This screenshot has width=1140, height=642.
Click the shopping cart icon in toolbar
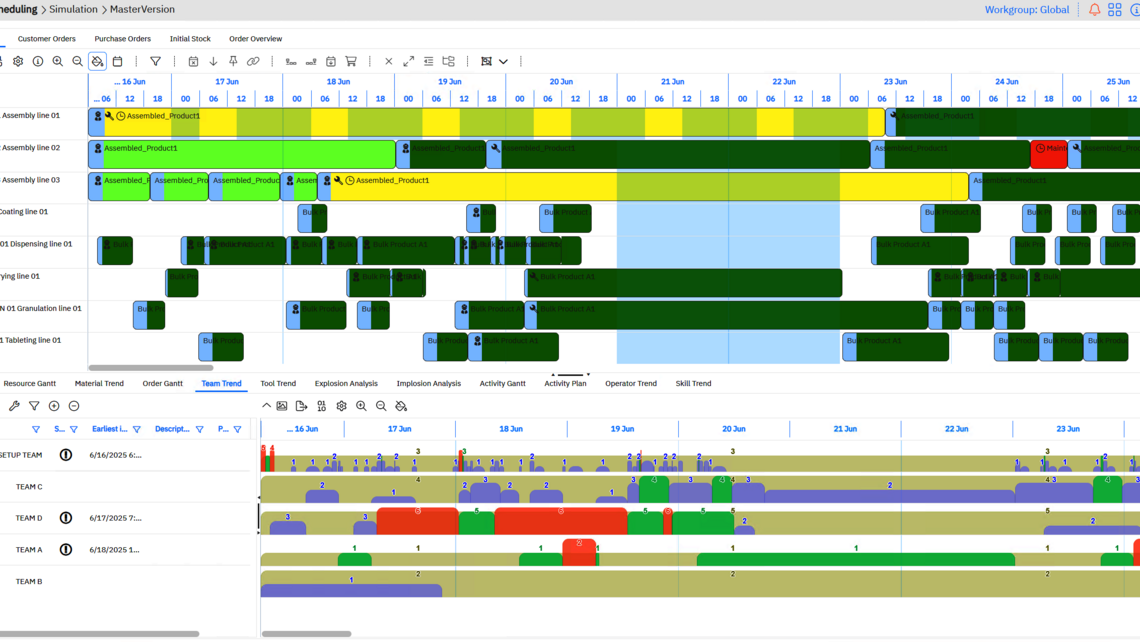tap(351, 62)
